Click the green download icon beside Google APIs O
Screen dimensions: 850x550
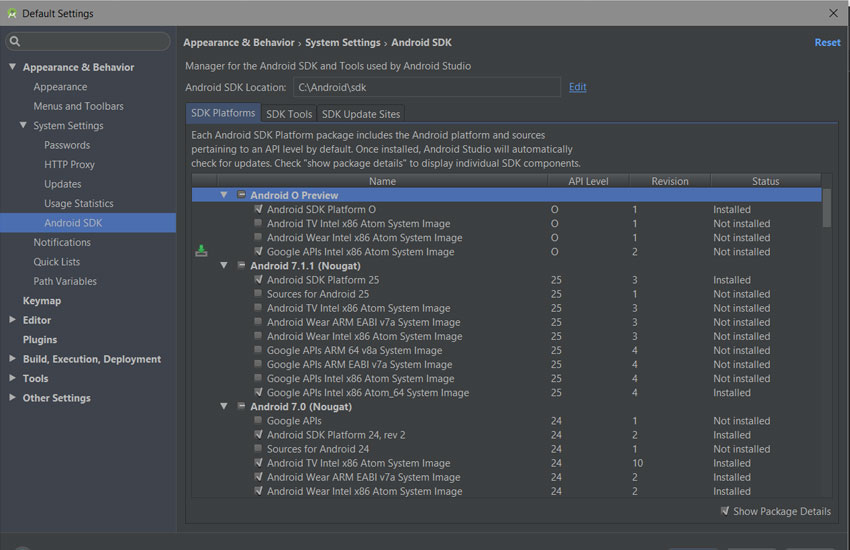click(201, 250)
